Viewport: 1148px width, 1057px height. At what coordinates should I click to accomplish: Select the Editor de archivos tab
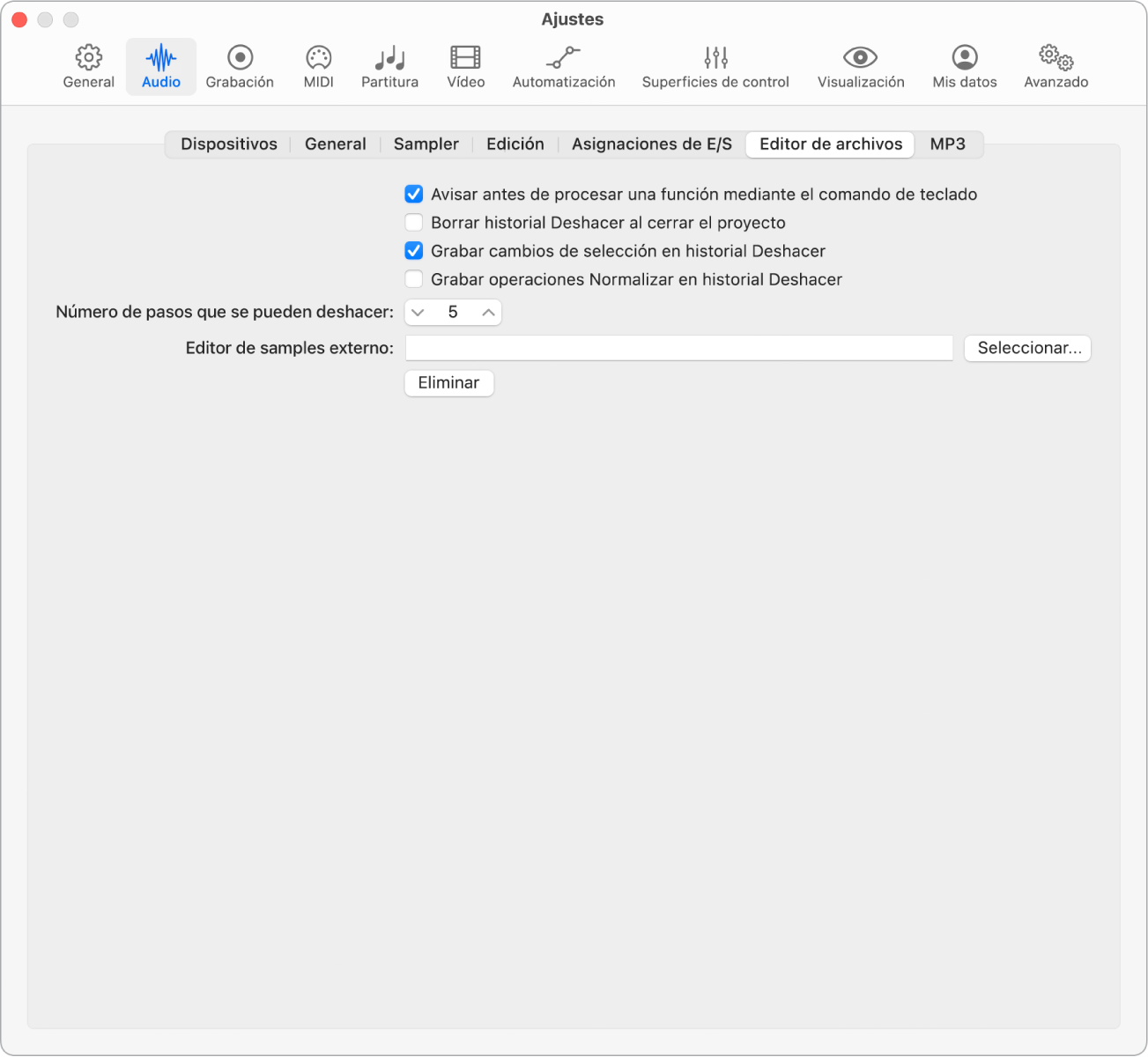point(831,144)
